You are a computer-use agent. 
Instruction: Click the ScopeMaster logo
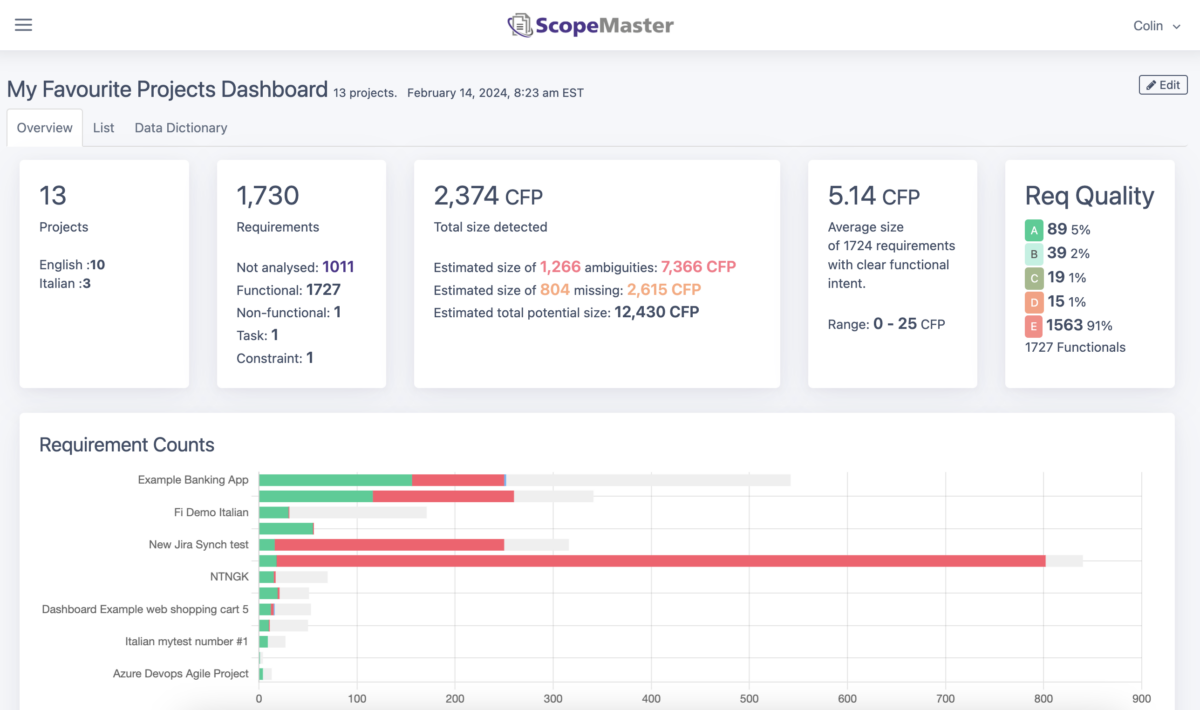590,25
